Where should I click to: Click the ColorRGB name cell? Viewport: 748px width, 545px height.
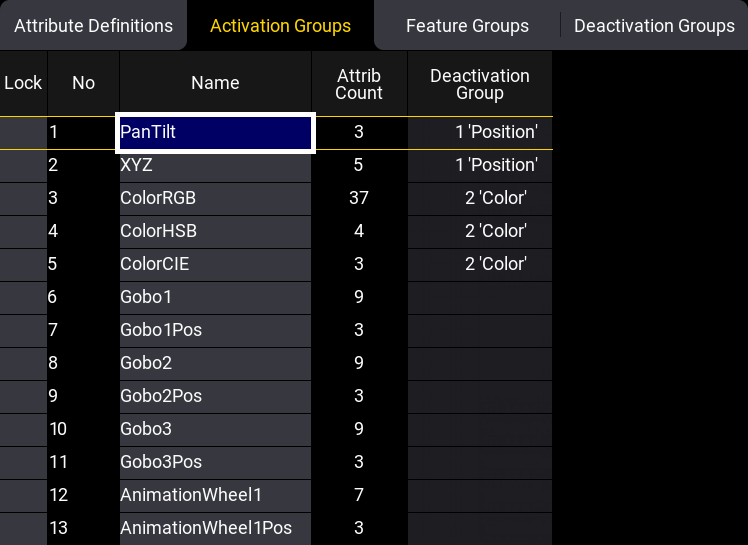215,198
